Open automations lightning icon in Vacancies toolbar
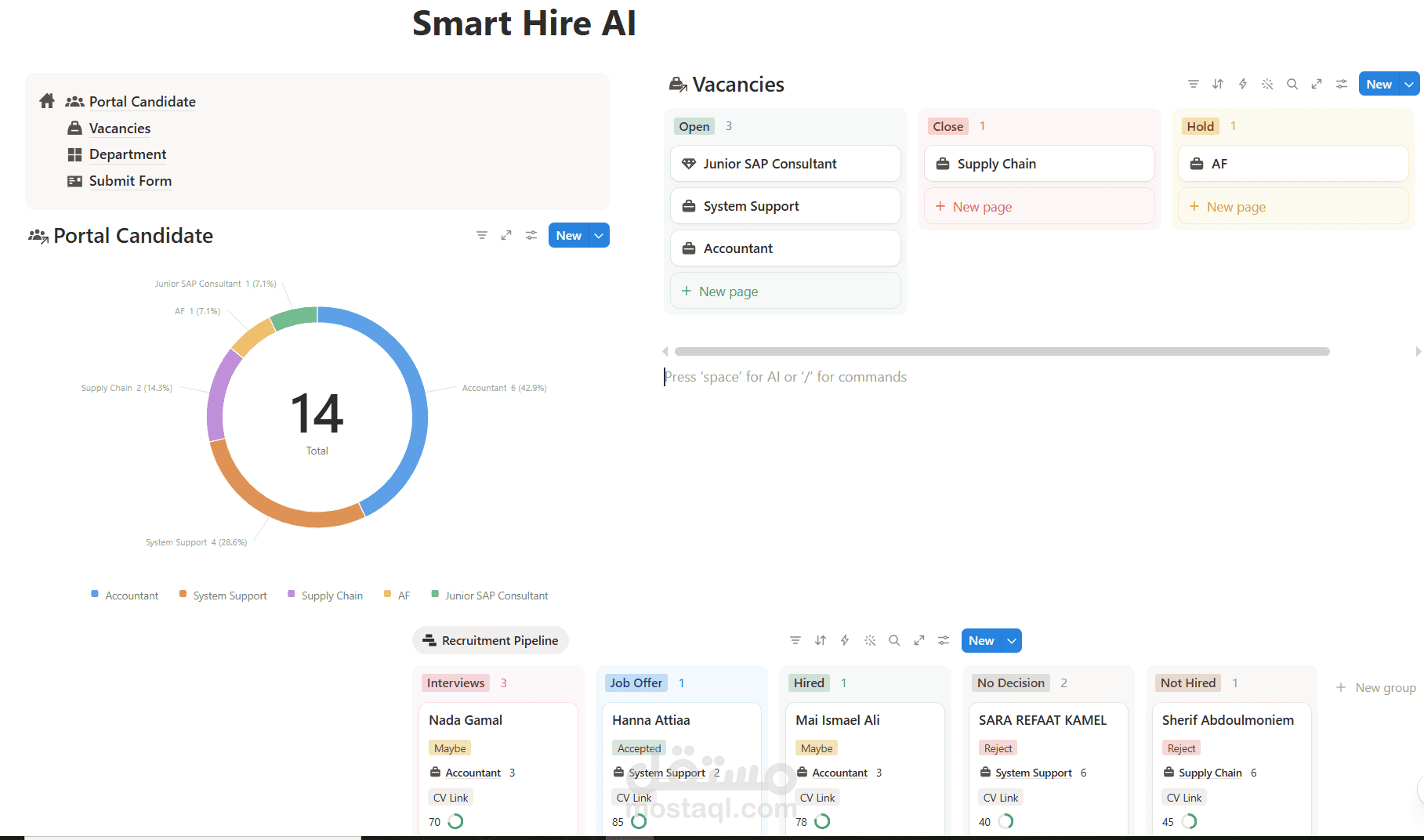Screen dimensions: 1424x840 pyautogui.click(x=1243, y=84)
